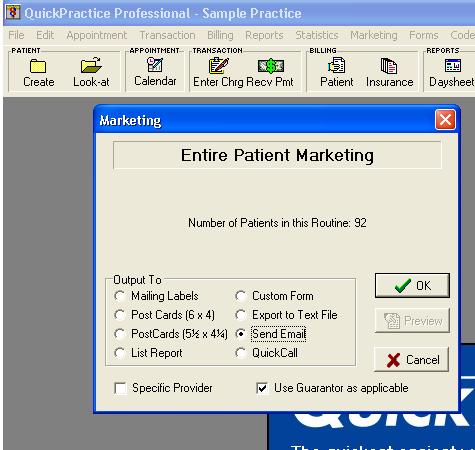Click the Output To group label
475x450 pixels.
pyautogui.click(x=137, y=280)
